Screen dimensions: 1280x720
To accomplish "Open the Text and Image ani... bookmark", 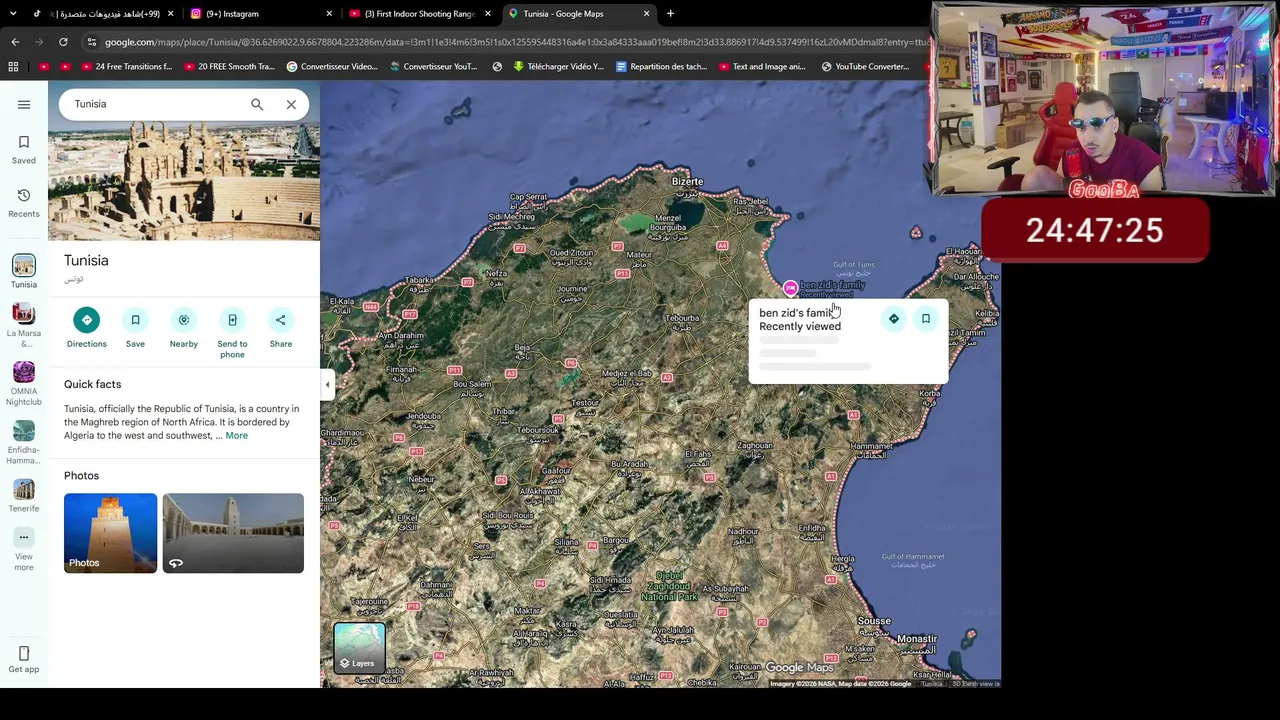I will coord(761,67).
